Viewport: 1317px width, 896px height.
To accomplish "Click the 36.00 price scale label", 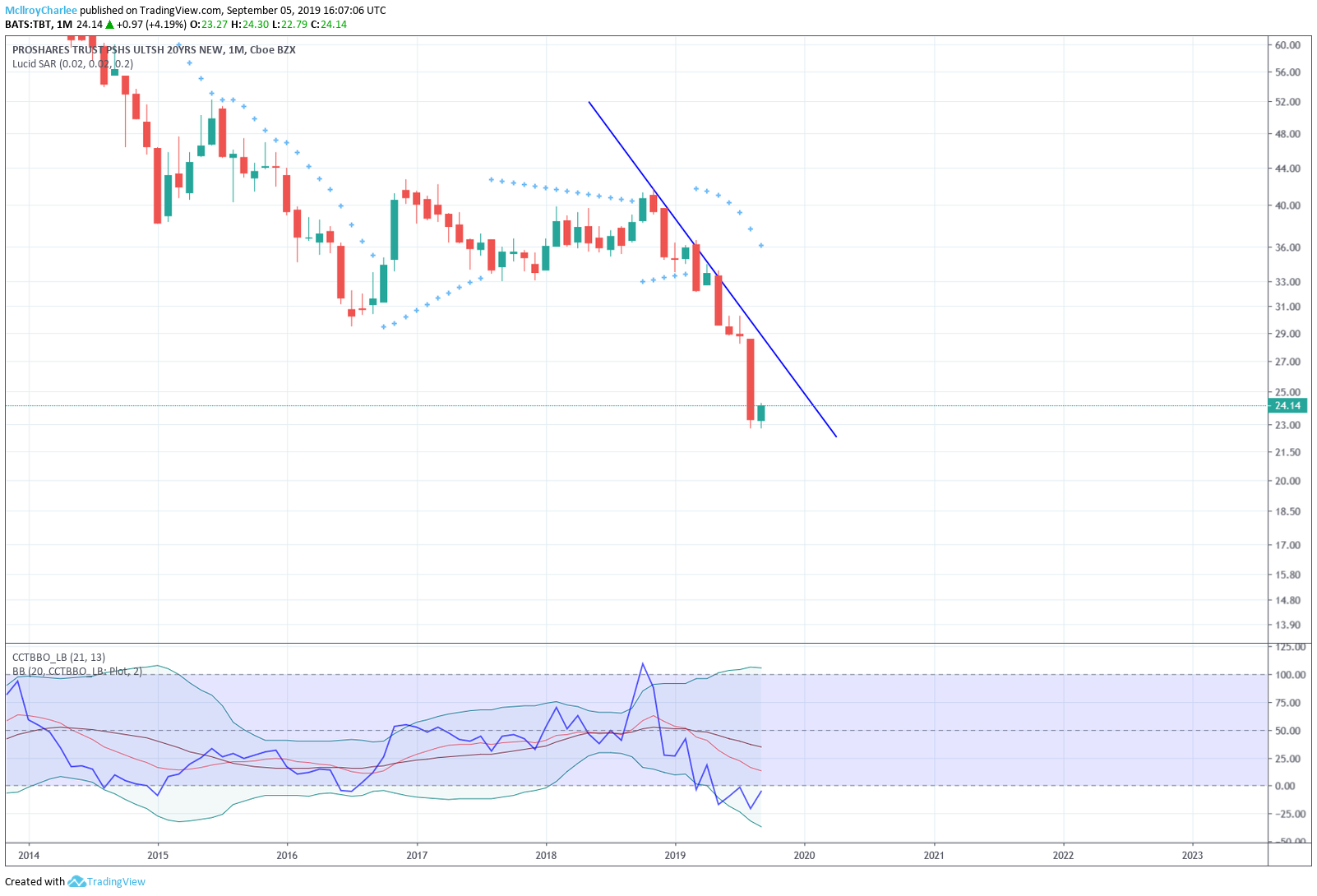I will click(1287, 247).
